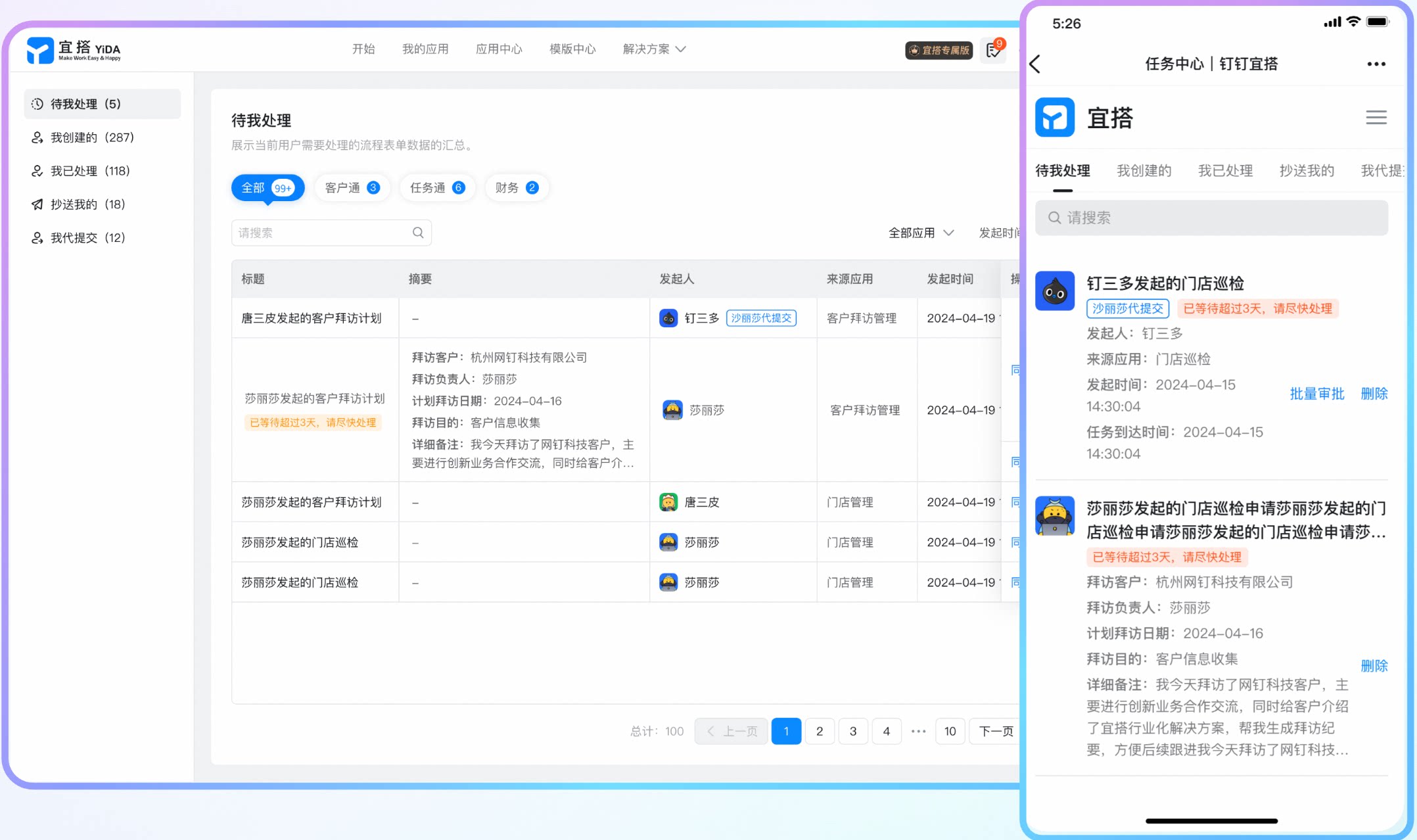
Task: Select the 全部 filter pill
Action: click(x=267, y=188)
